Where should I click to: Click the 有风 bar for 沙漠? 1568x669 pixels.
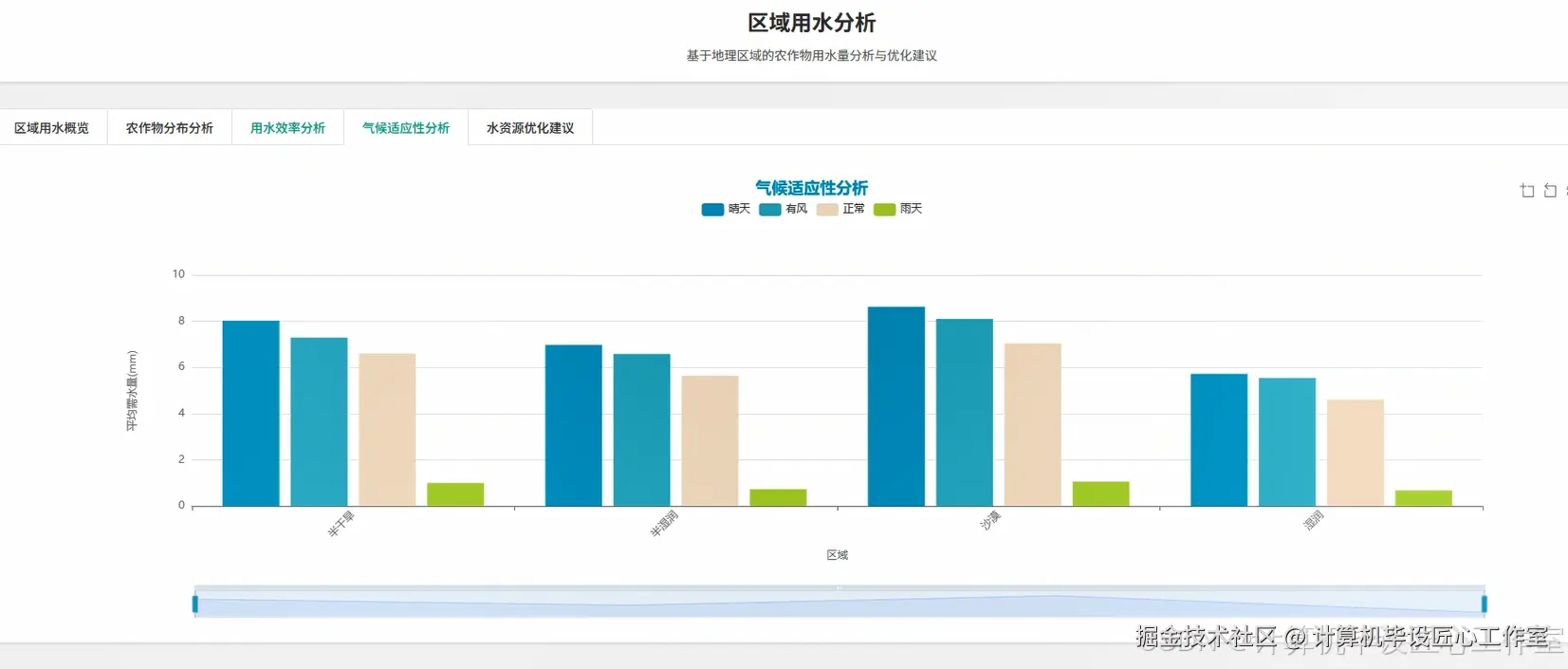point(965,413)
